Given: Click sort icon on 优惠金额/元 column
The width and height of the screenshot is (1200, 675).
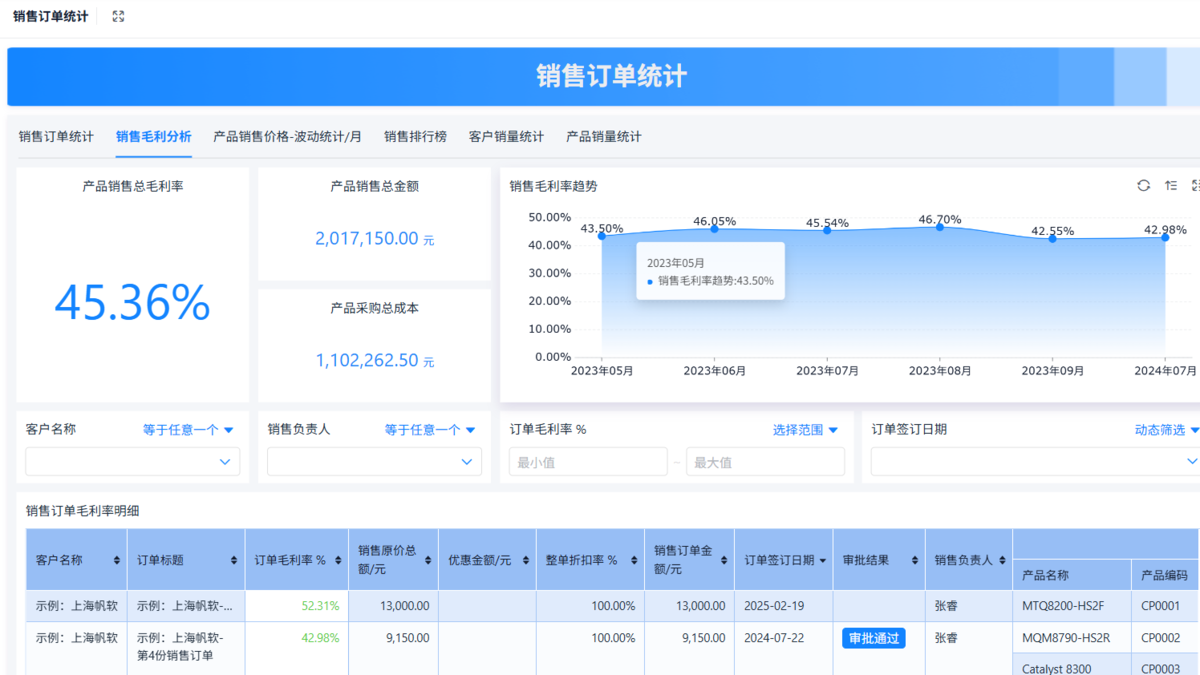Looking at the screenshot, I should pyautogui.click(x=527, y=561).
